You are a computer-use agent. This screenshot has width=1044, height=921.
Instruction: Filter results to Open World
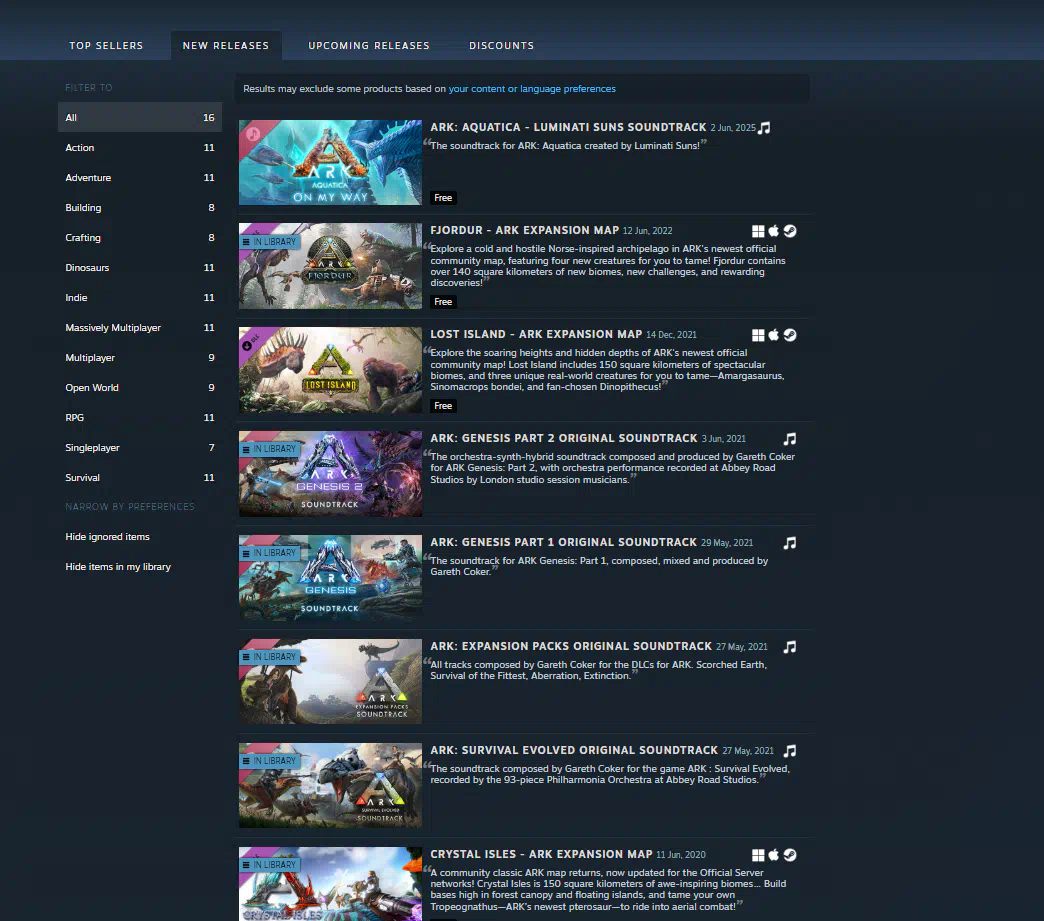tap(140, 387)
